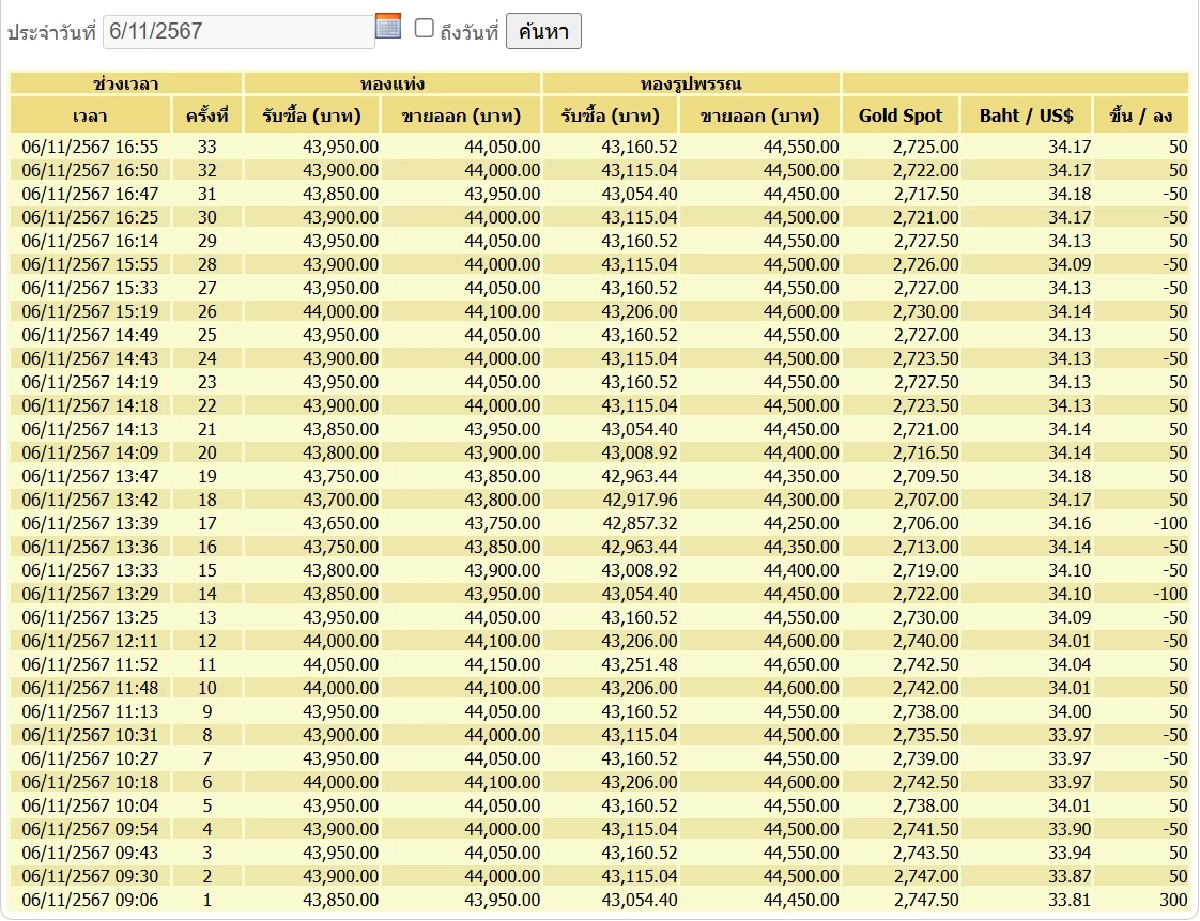Select time cell 06/11/2567 13:47

[90, 476]
